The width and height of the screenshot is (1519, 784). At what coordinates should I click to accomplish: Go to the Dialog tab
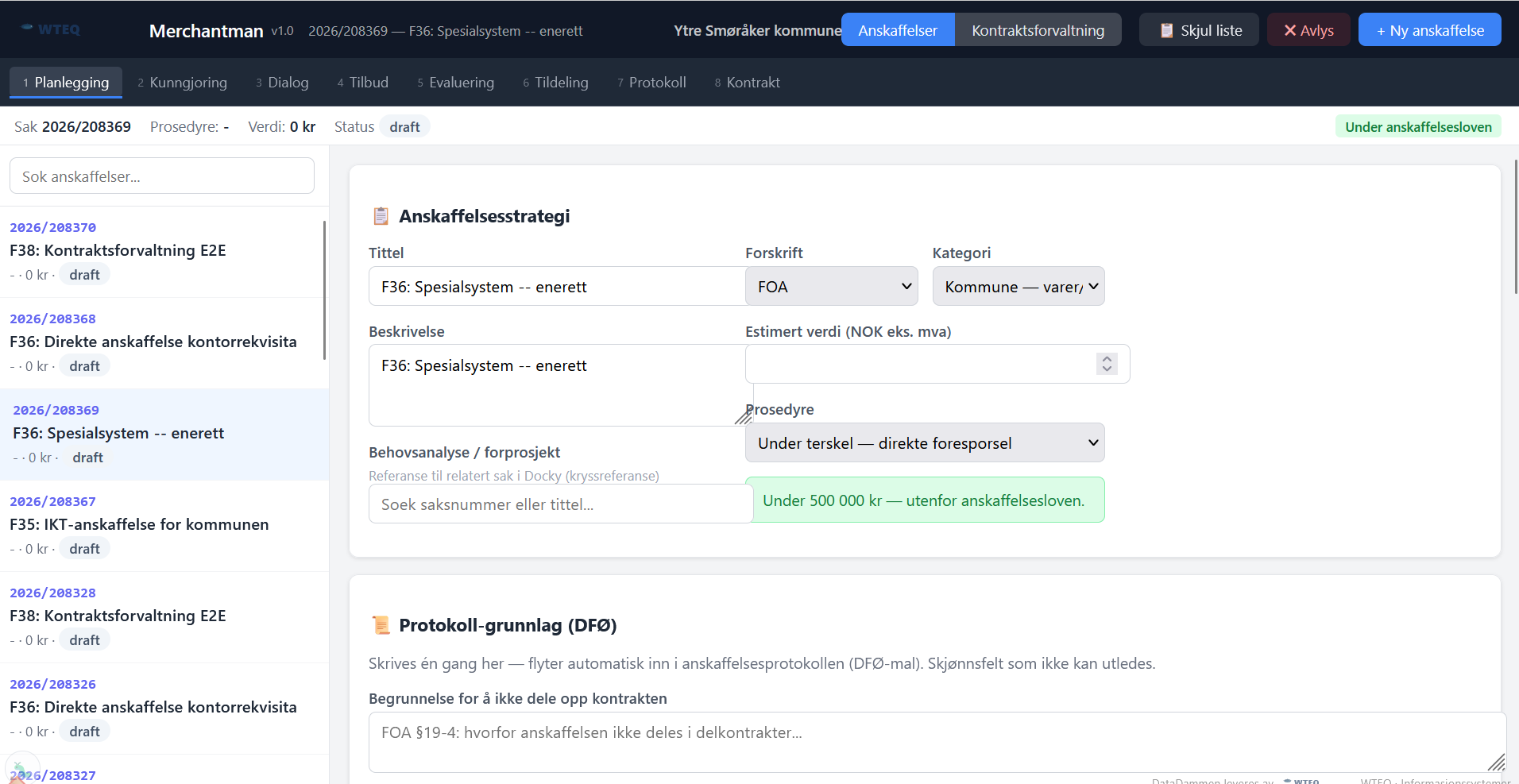click(282, 83)
